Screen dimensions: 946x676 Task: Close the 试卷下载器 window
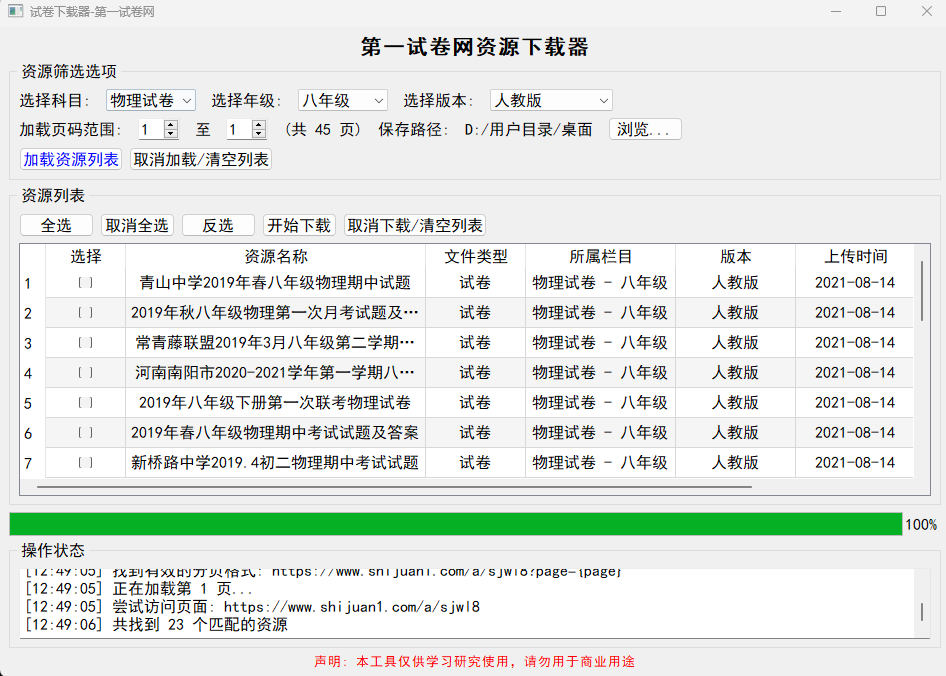pyautogui.click(x=927, y=11)
